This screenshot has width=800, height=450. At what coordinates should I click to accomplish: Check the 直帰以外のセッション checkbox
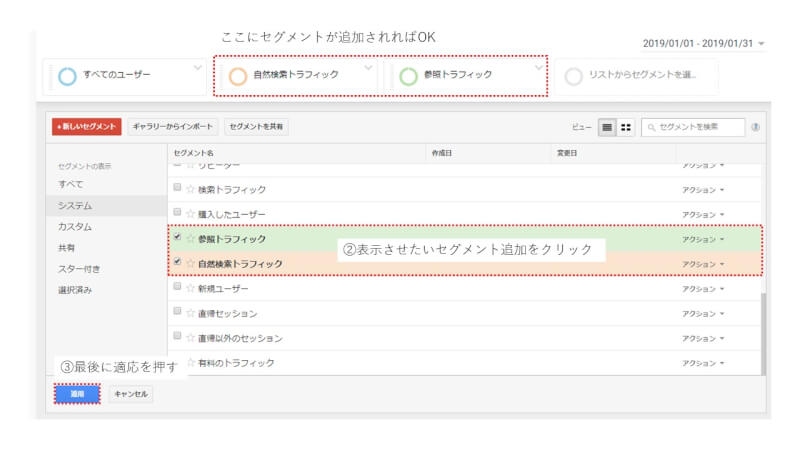tap(177, 336)
